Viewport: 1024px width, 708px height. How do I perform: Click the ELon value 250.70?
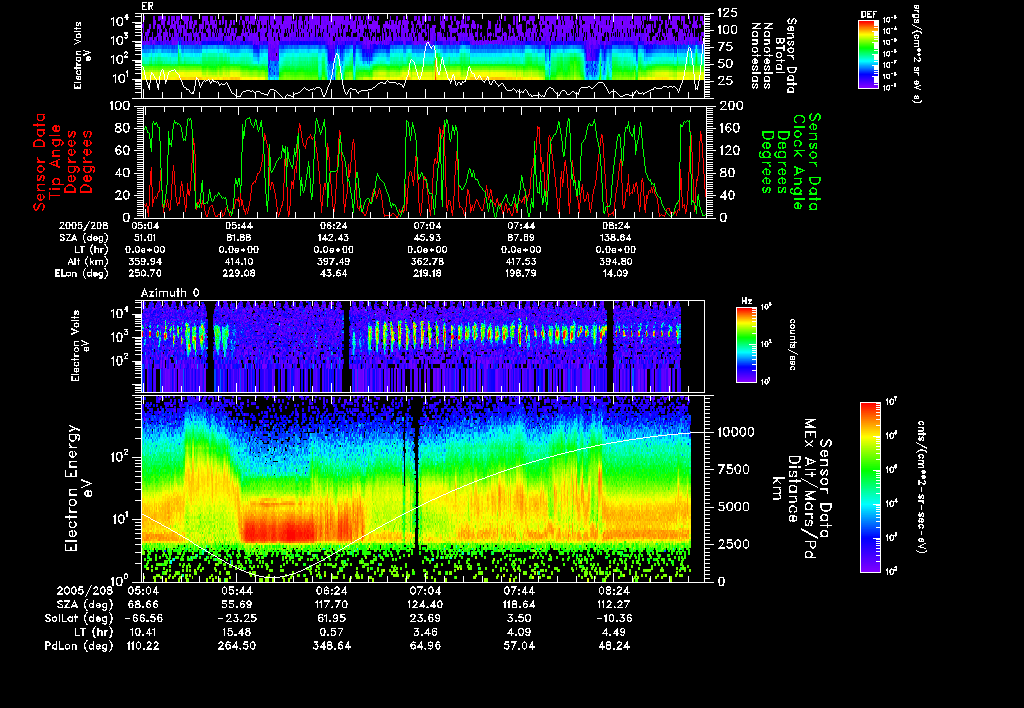145,273
